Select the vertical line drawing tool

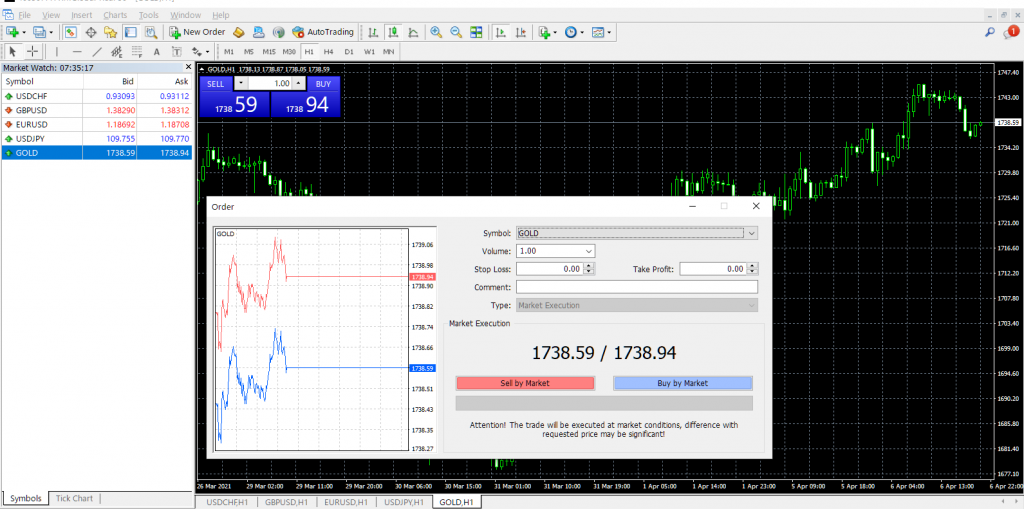pyautogui.click(x=57, y=52)
